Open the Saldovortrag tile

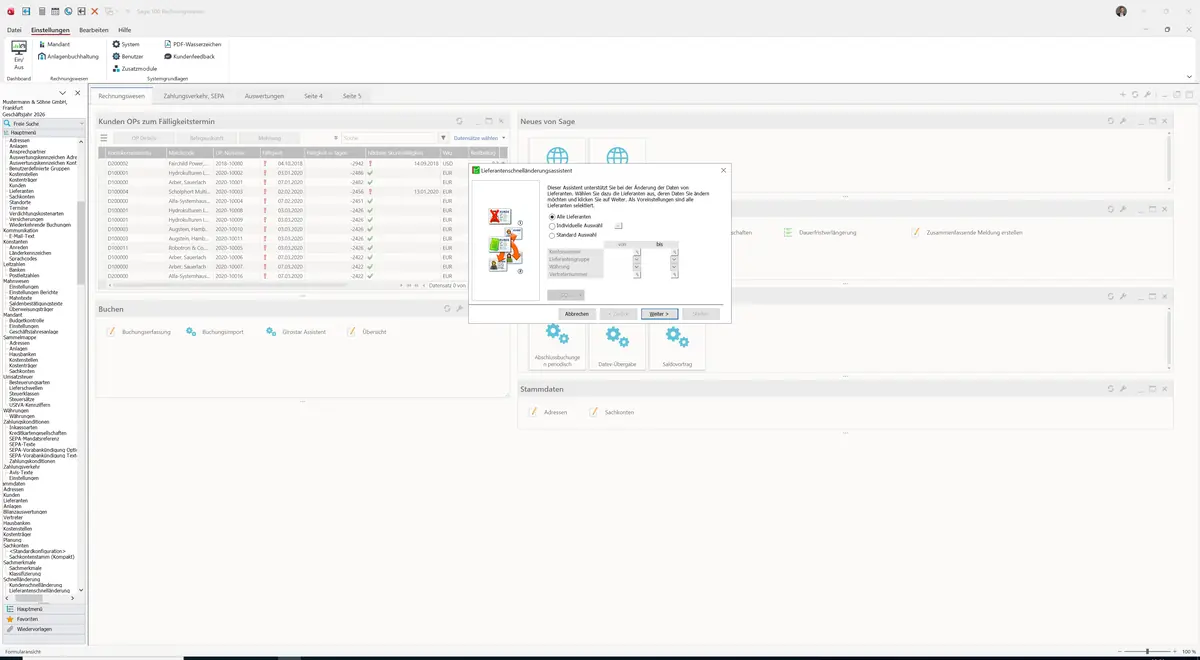[677, 346]
